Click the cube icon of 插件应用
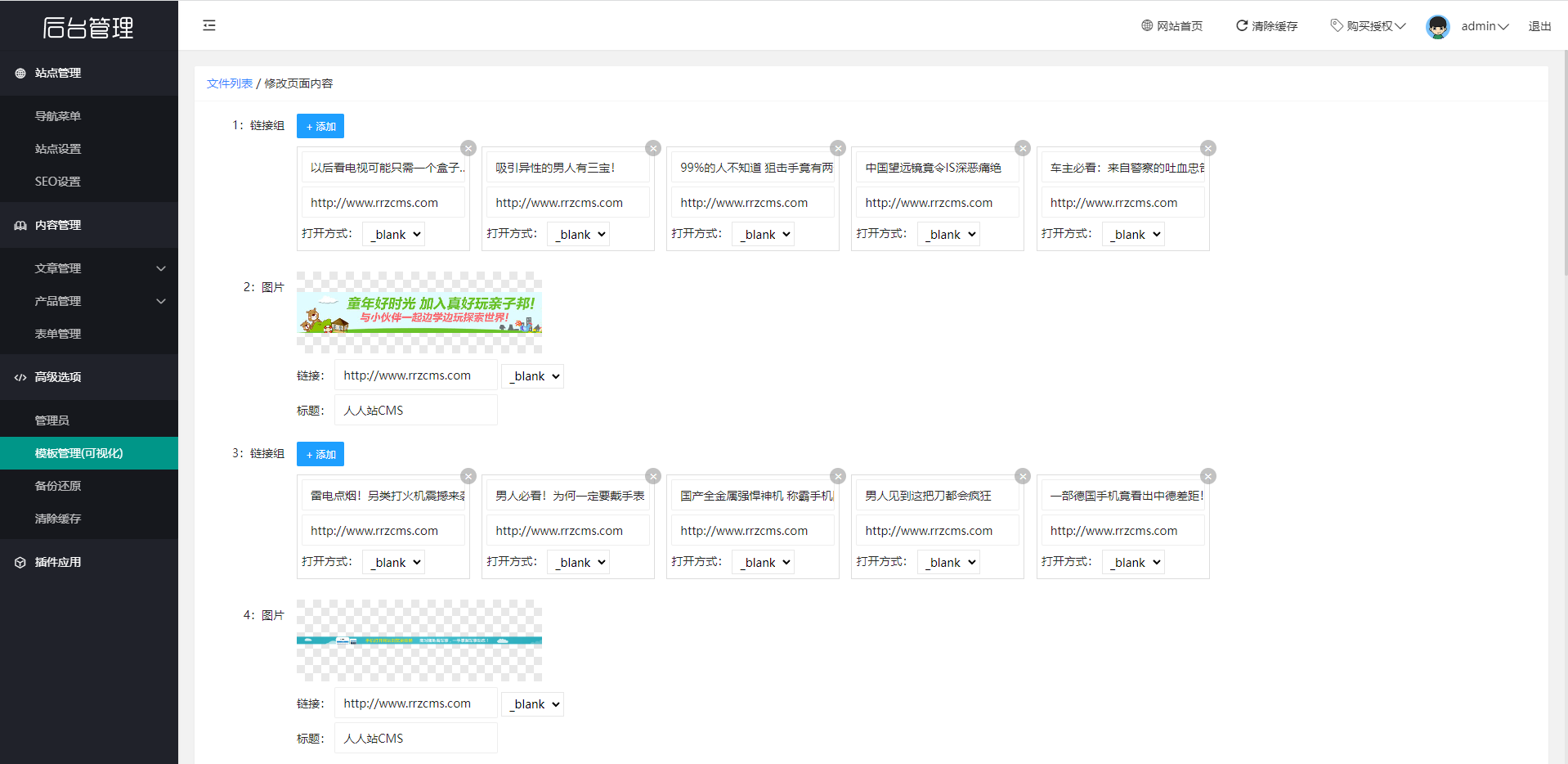The image size is (1568, 764). pos(20,562)
